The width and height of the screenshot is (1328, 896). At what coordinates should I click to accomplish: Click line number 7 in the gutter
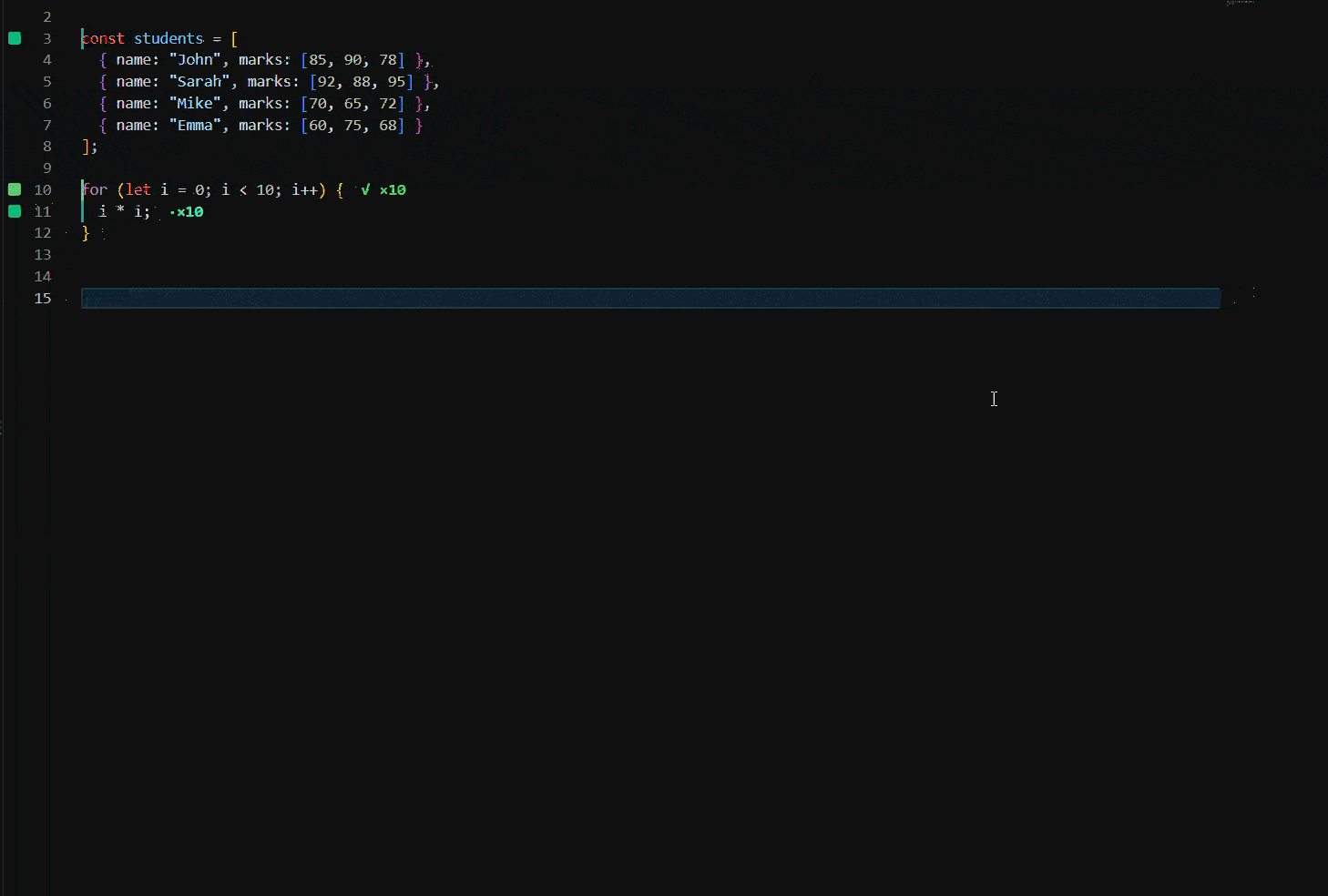[x=47, y=126]
